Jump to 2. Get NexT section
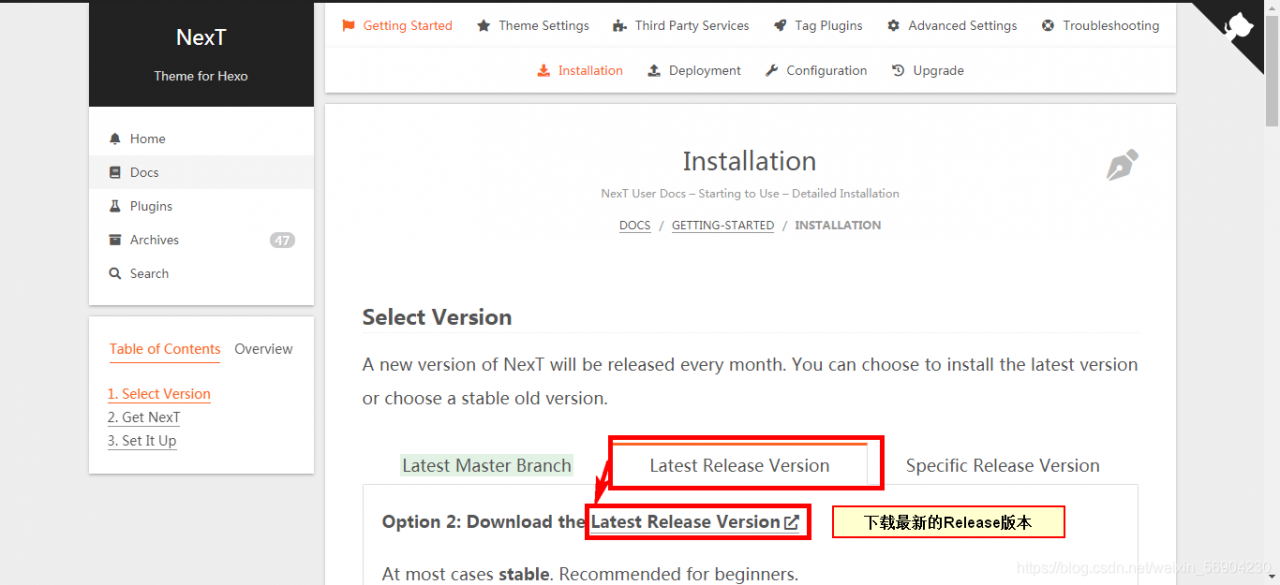The width and height of the screenshot is (1280, 585). (x=144, y=417)
